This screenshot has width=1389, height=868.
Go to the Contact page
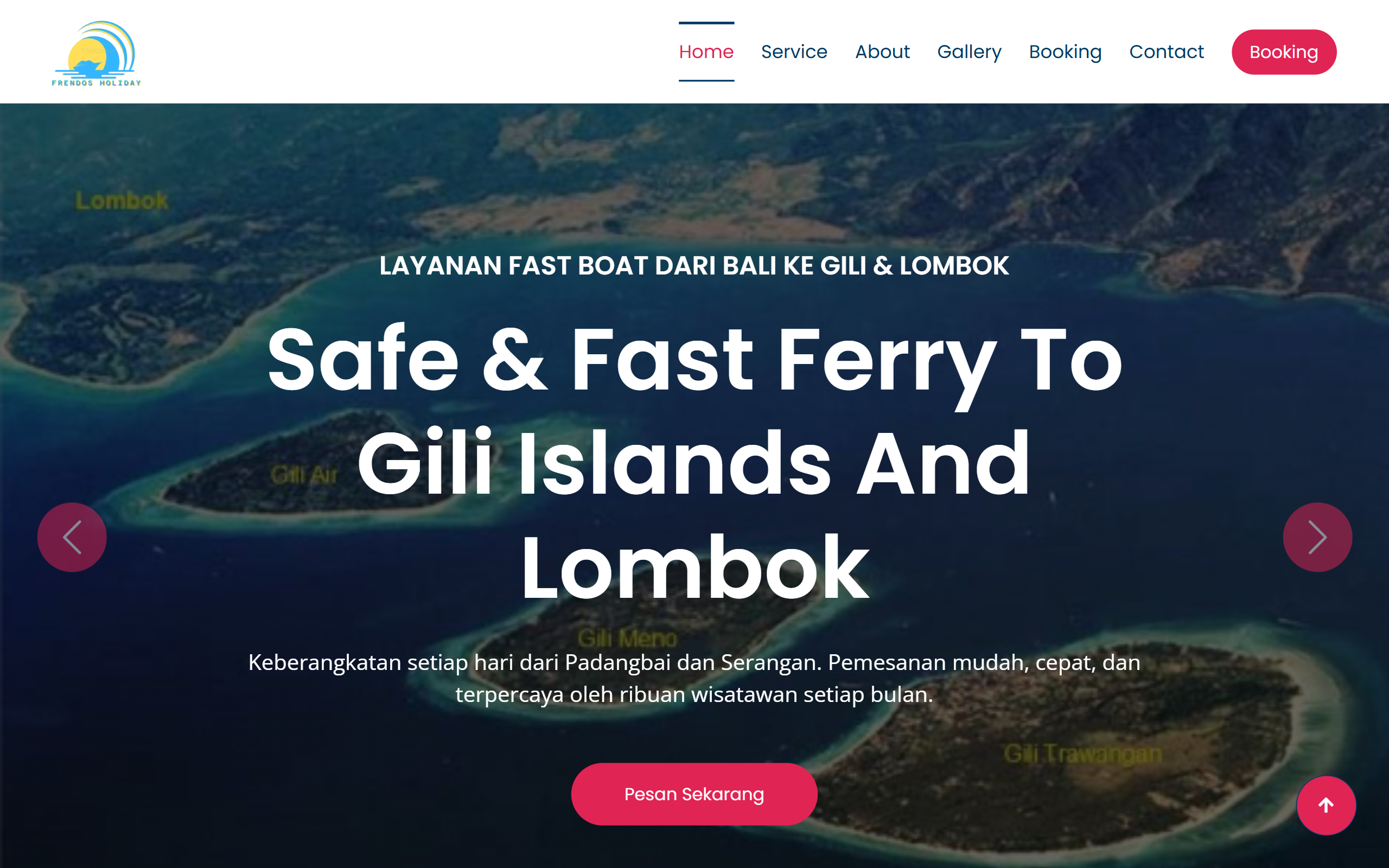1165,52
